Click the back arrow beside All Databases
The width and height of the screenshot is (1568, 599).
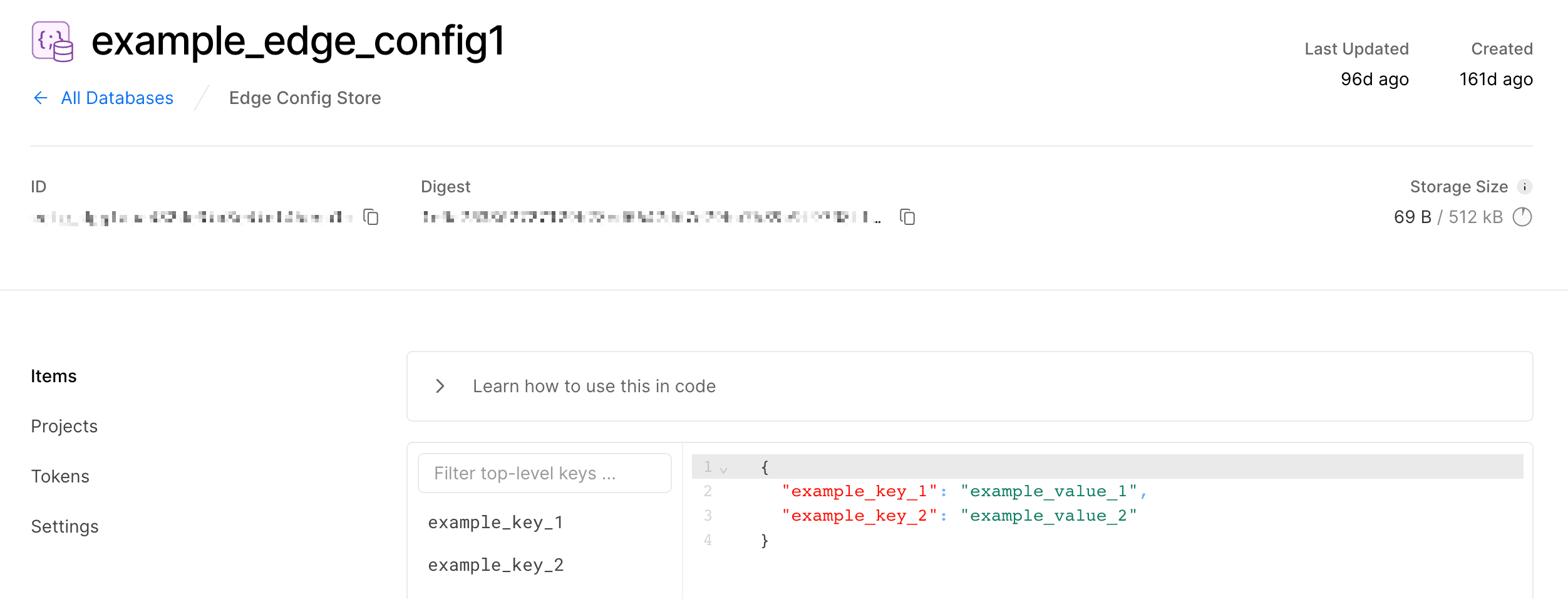[41, 98]
